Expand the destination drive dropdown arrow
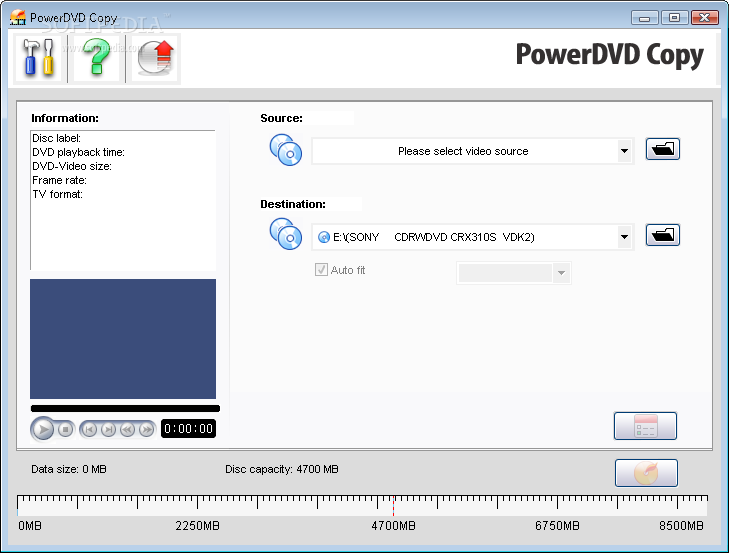This screenshot has height=553, width=729. pos(624,237)
